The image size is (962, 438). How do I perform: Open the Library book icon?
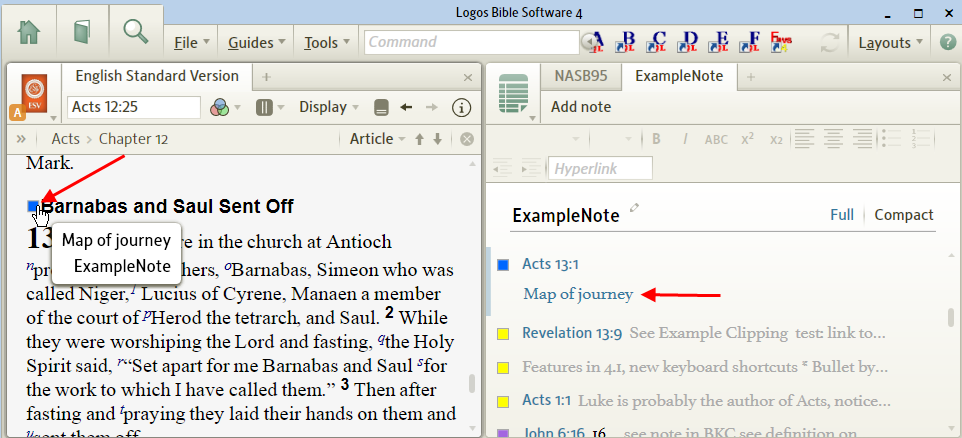82,31
